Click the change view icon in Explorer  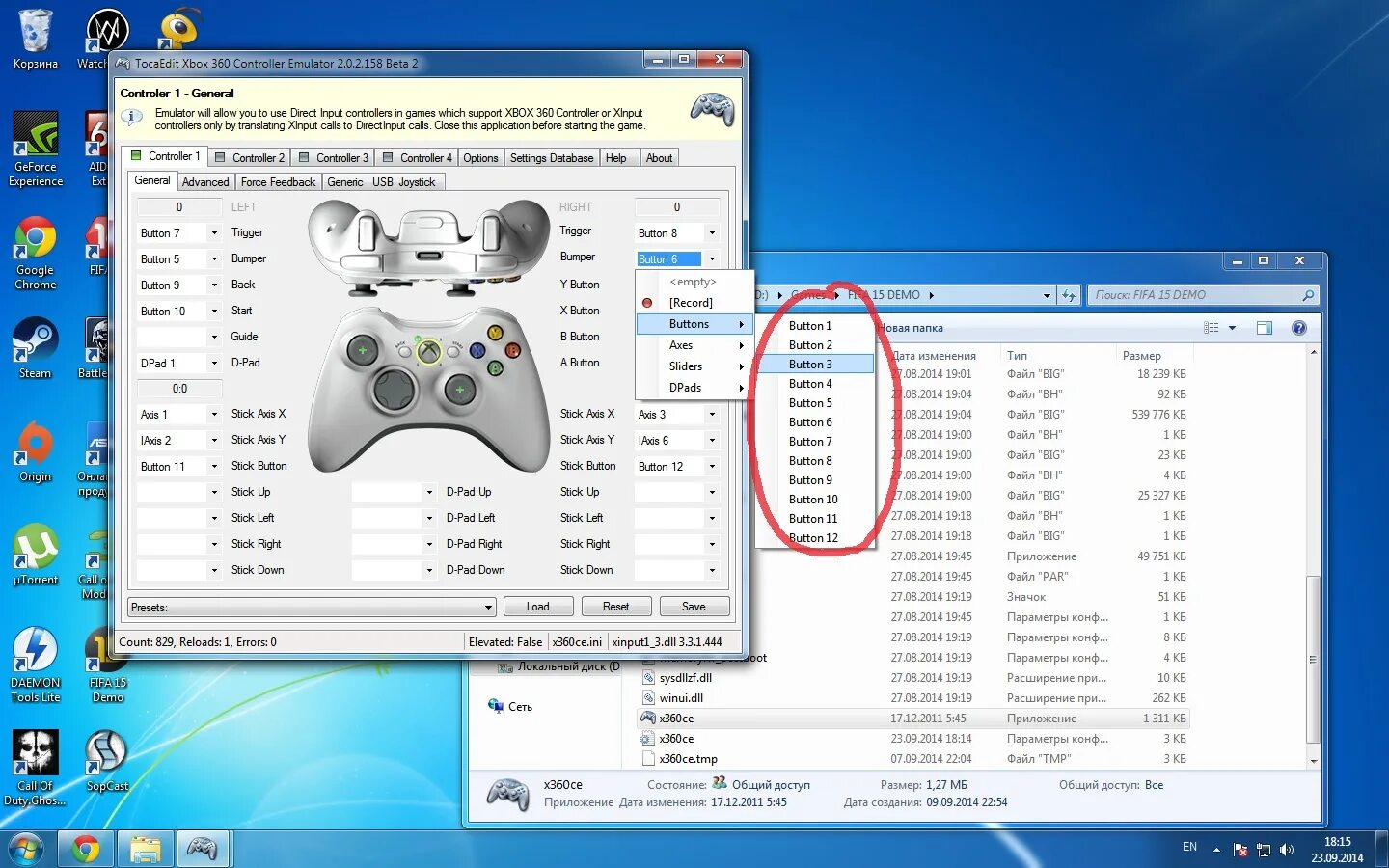pos(1212,328)
